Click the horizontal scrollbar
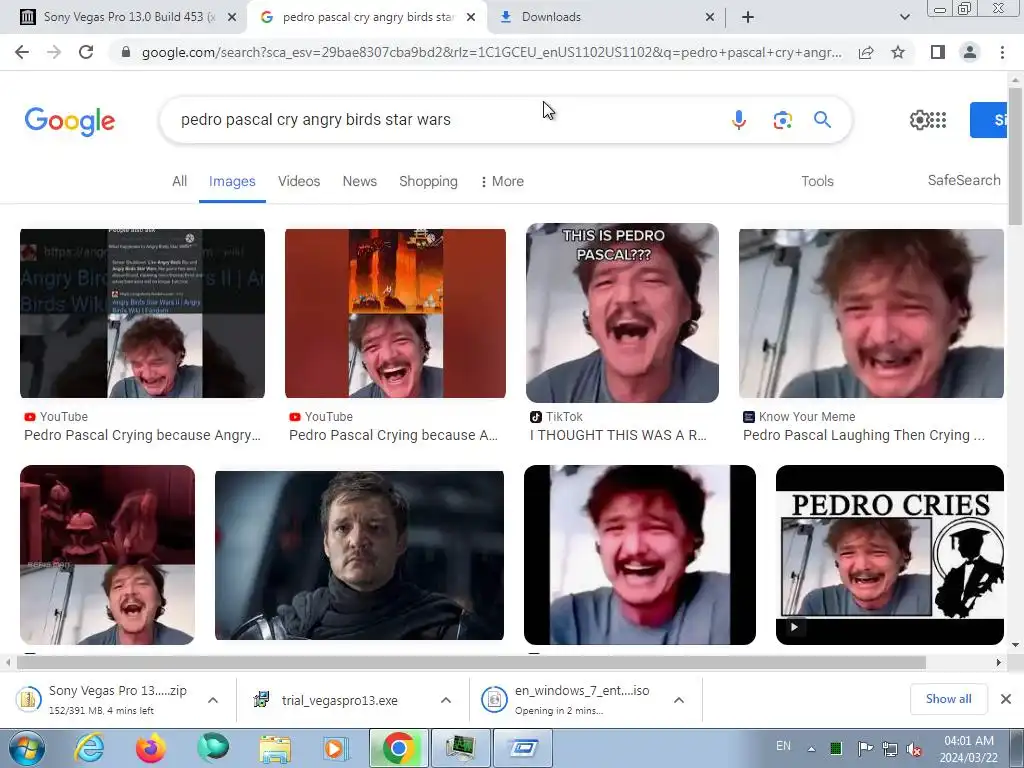 click(471, 662)
